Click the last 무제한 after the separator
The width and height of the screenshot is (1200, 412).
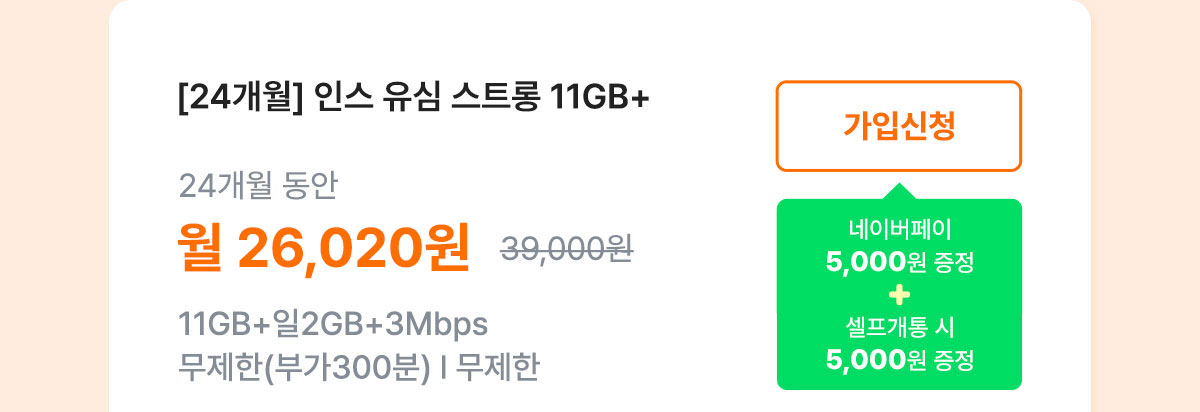(497, 368)
